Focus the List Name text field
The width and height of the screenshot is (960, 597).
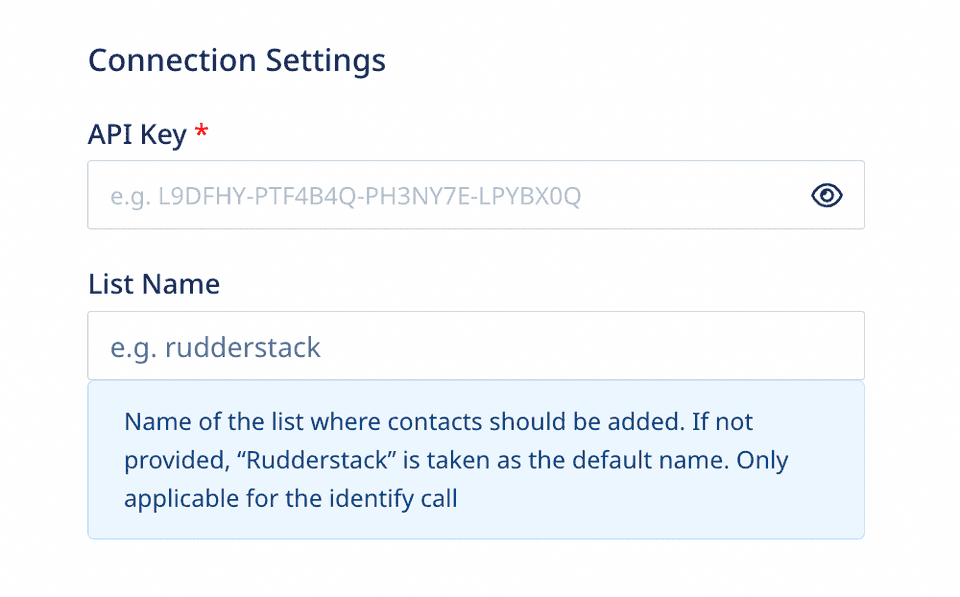[x=476, y=345]
